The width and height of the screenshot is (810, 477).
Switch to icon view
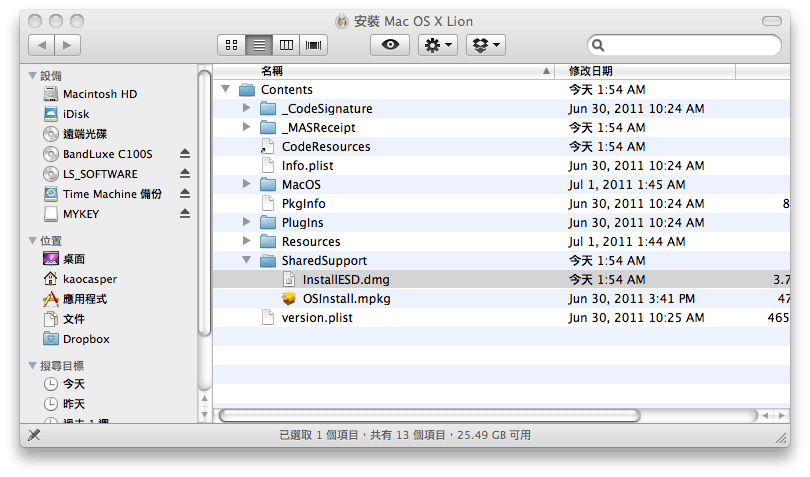coord(231,45)
